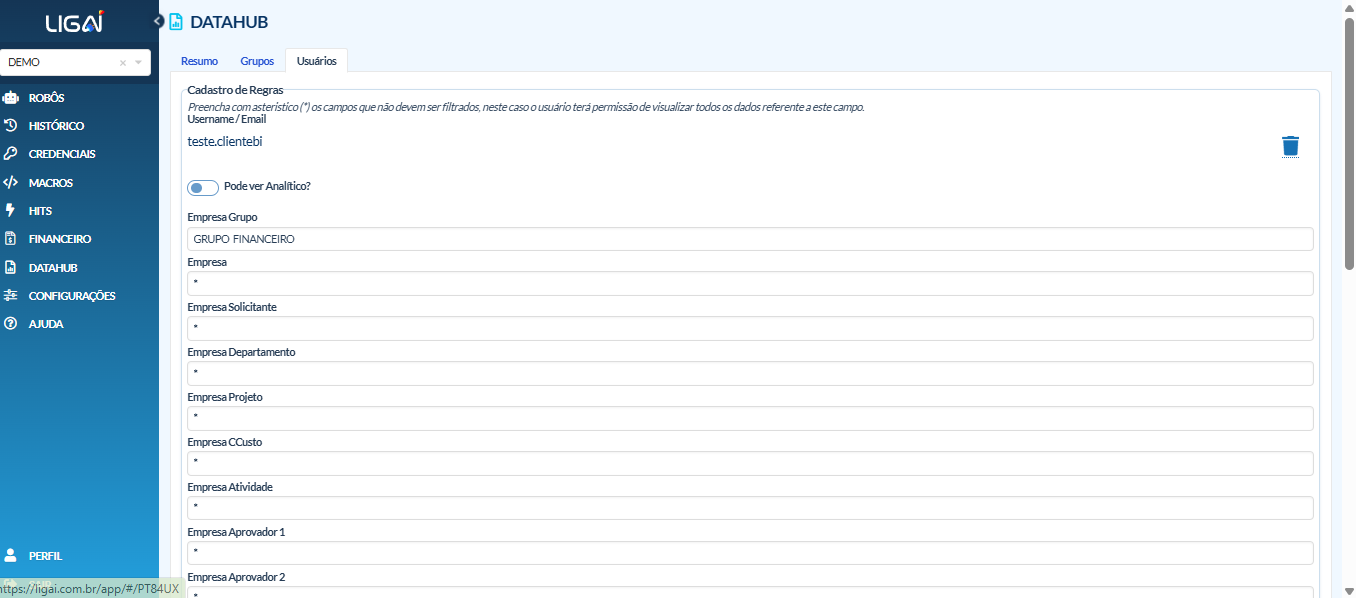Switch to the Grupos tab
Image resolution: width=1356 pixels, height=598 pixels.
click(257, 61)
